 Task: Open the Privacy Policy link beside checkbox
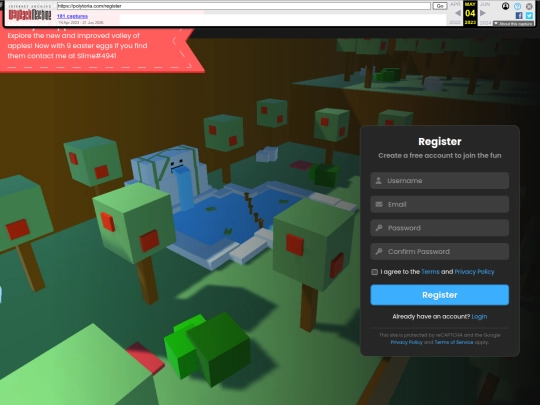tap(474, 272)
